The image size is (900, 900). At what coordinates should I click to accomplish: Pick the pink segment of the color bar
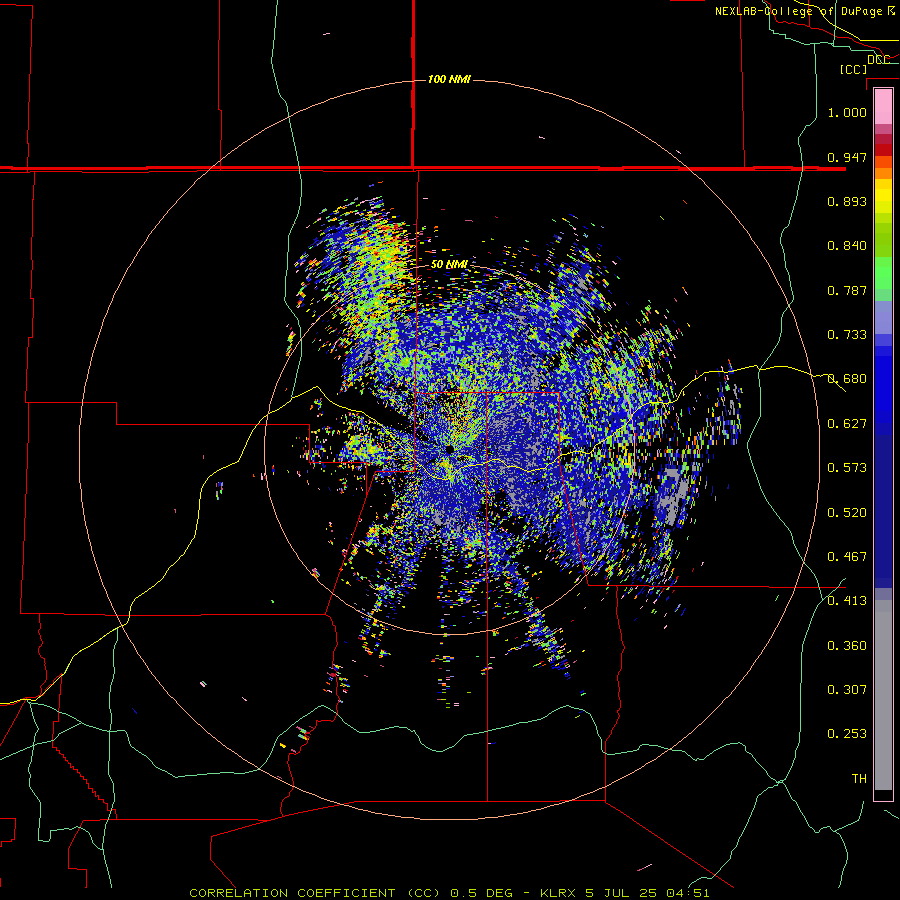(883, 106)
